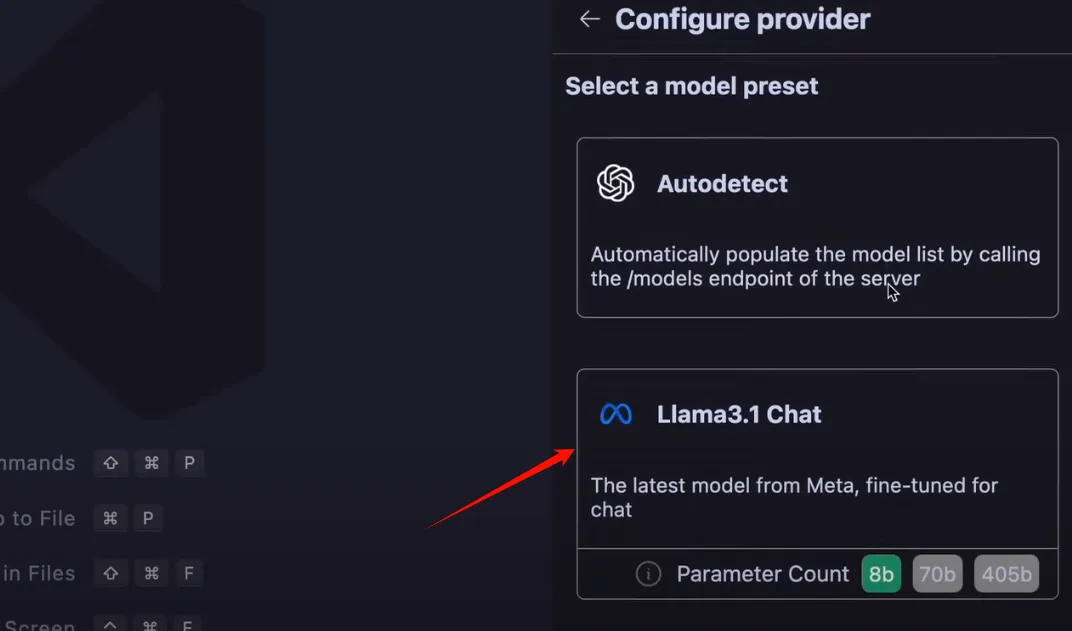
Task: Go back using the left arrow icon
Action: point(589,19)
